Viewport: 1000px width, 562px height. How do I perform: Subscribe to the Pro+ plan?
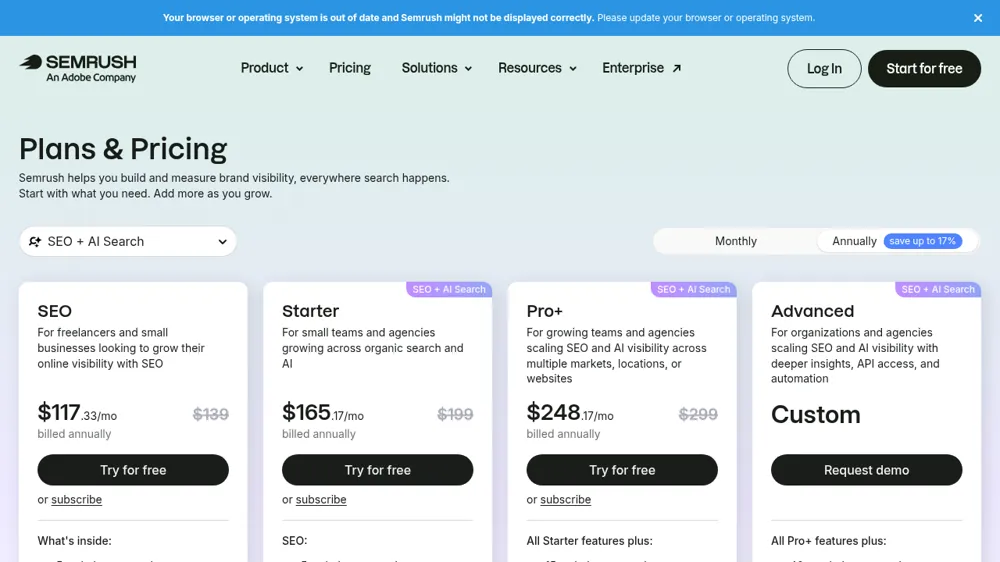565,499
